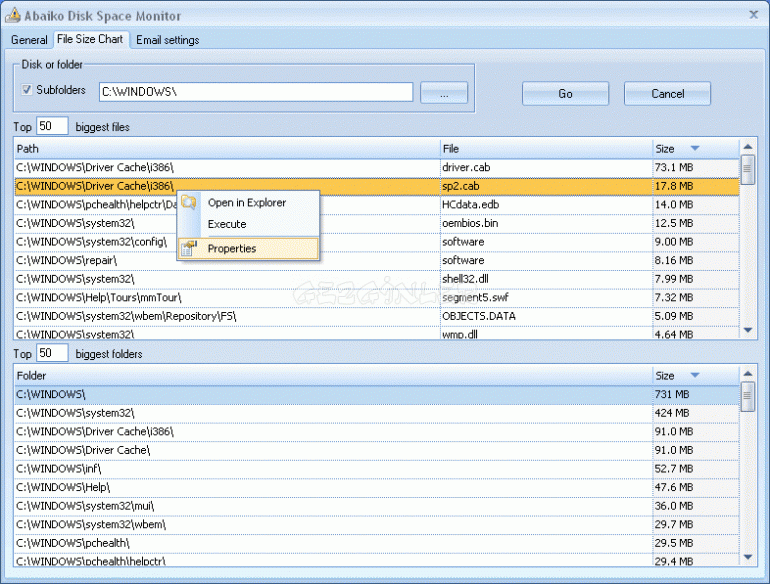The height and width of the screenshot is (584, 770).
Task: Click the Go button
Action: coord(565,93)
